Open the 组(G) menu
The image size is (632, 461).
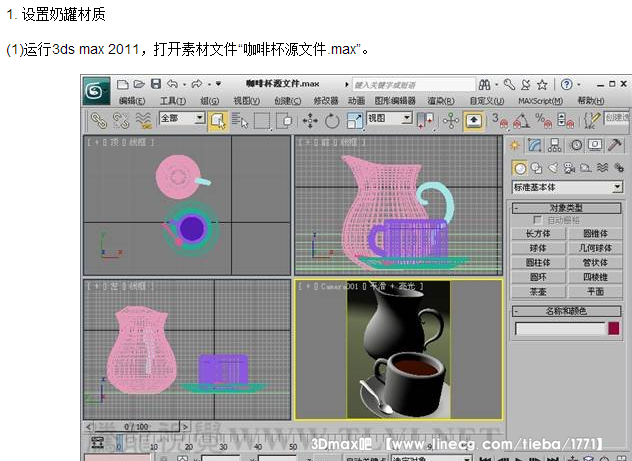point(210,101)
